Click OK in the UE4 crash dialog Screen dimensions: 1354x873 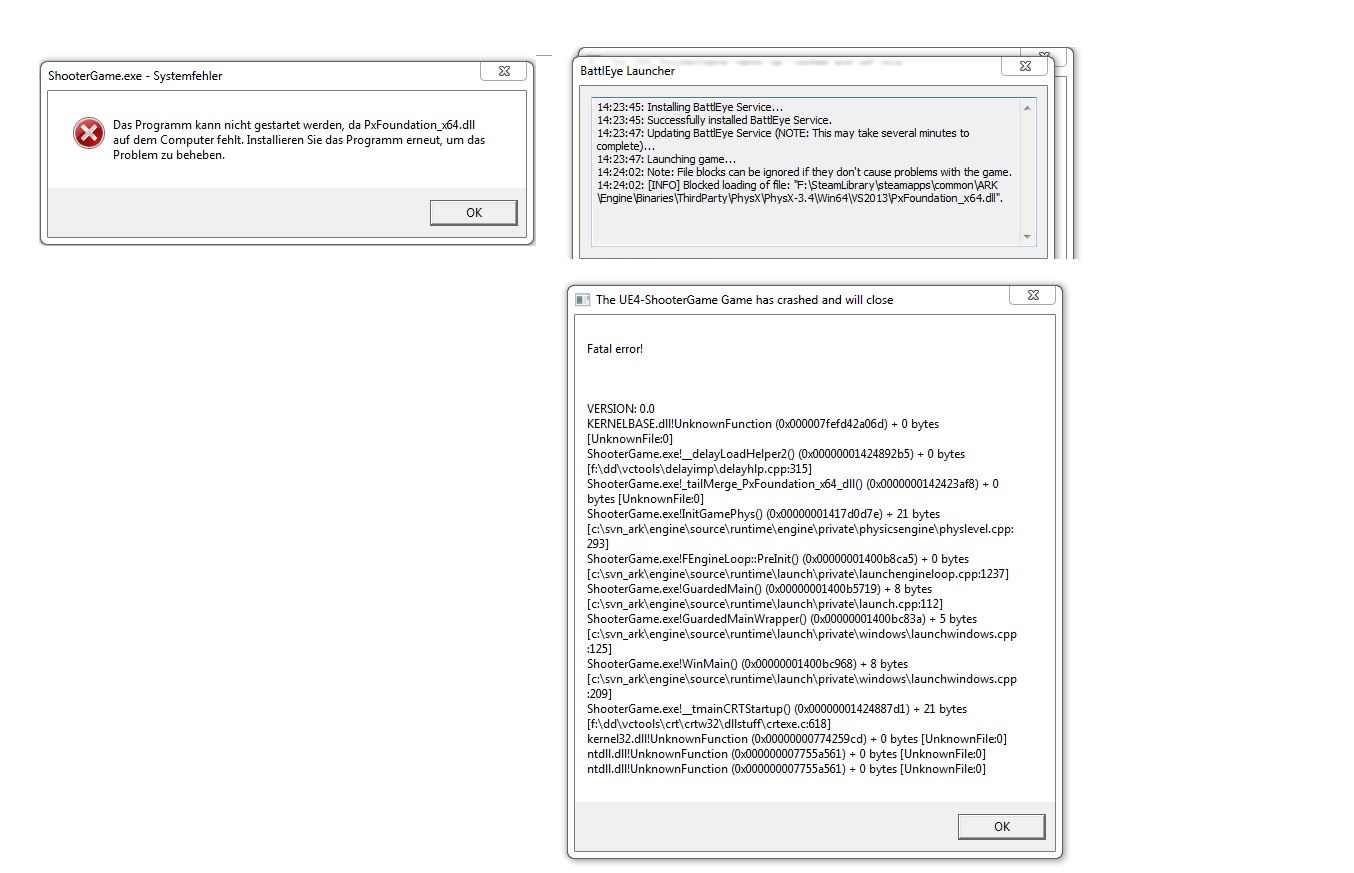click(1002, 826)
